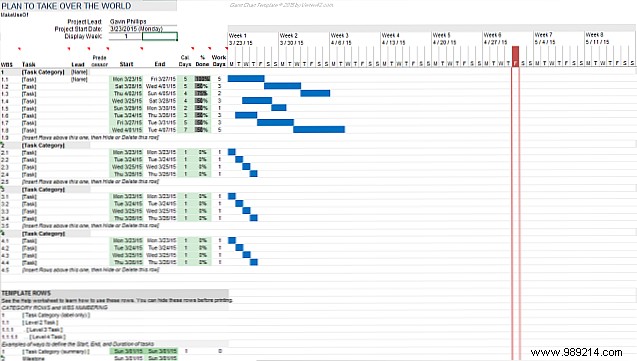Click the 'MakeUseOf' subtitle cell
This screenshot has width=637, height=361.
click(x=15, y=15)
